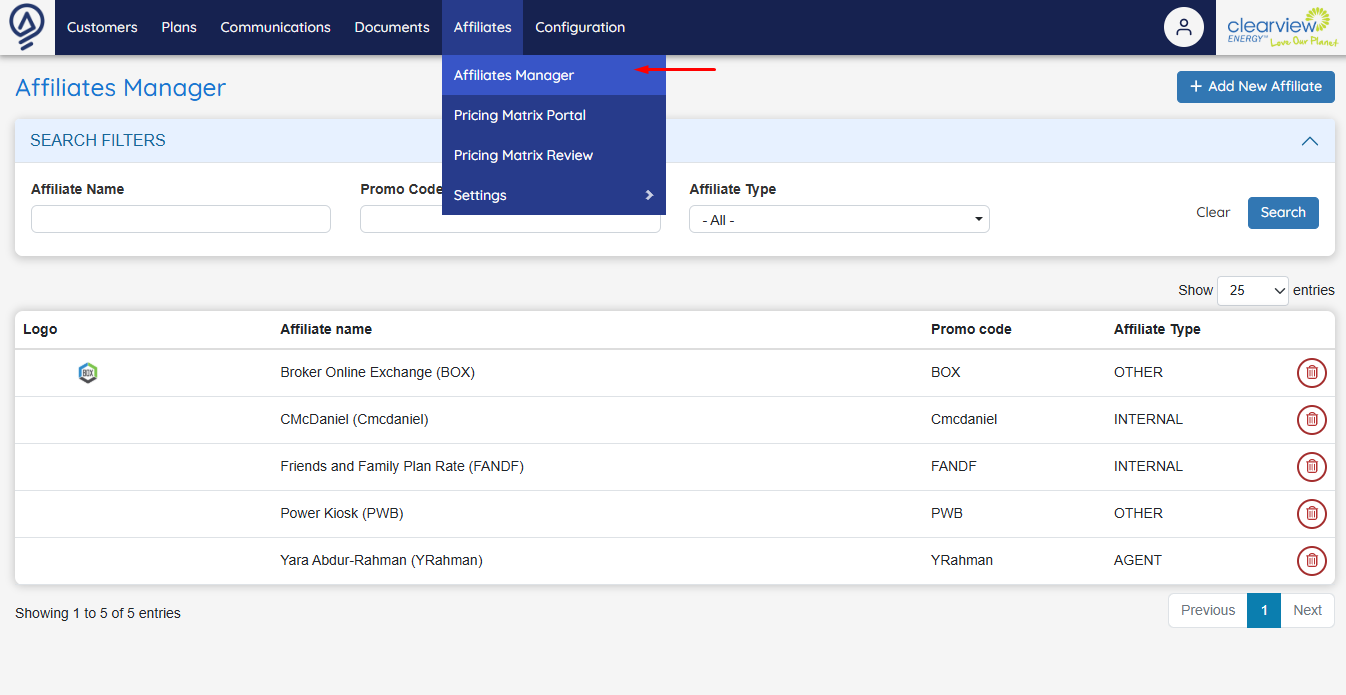The height and width of the screenshot is (695, 1346).
Task: Delete the Broker Online Exchange affiliate
Action: click(x=1312, y=373)
